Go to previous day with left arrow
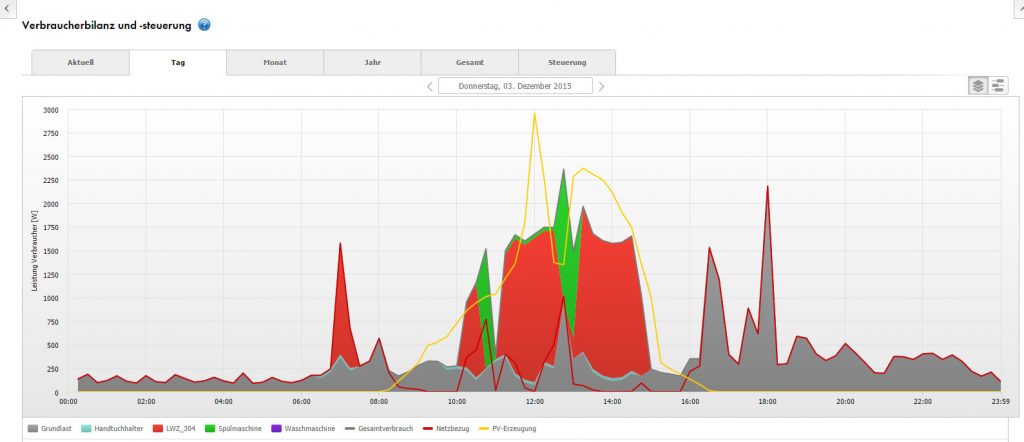 coord(430,86)
